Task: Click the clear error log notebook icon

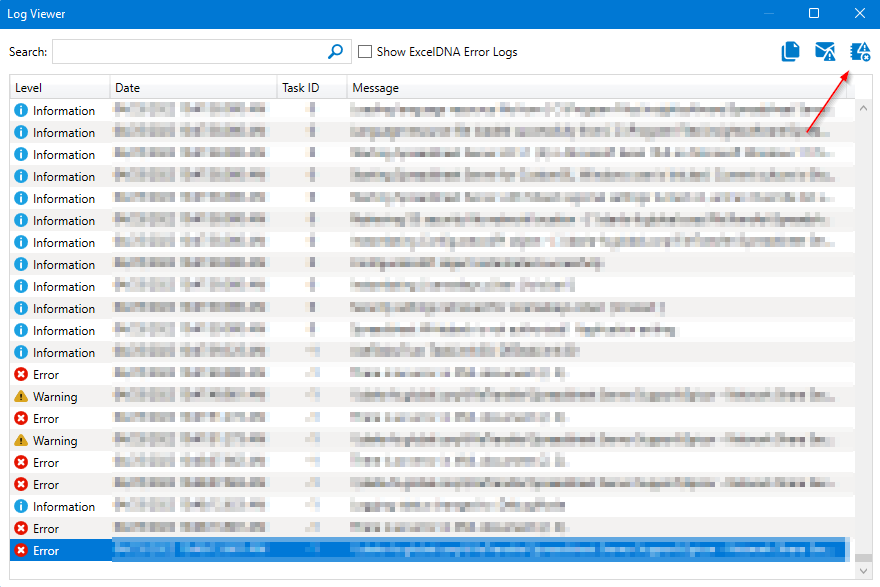Action: point(860,52)
